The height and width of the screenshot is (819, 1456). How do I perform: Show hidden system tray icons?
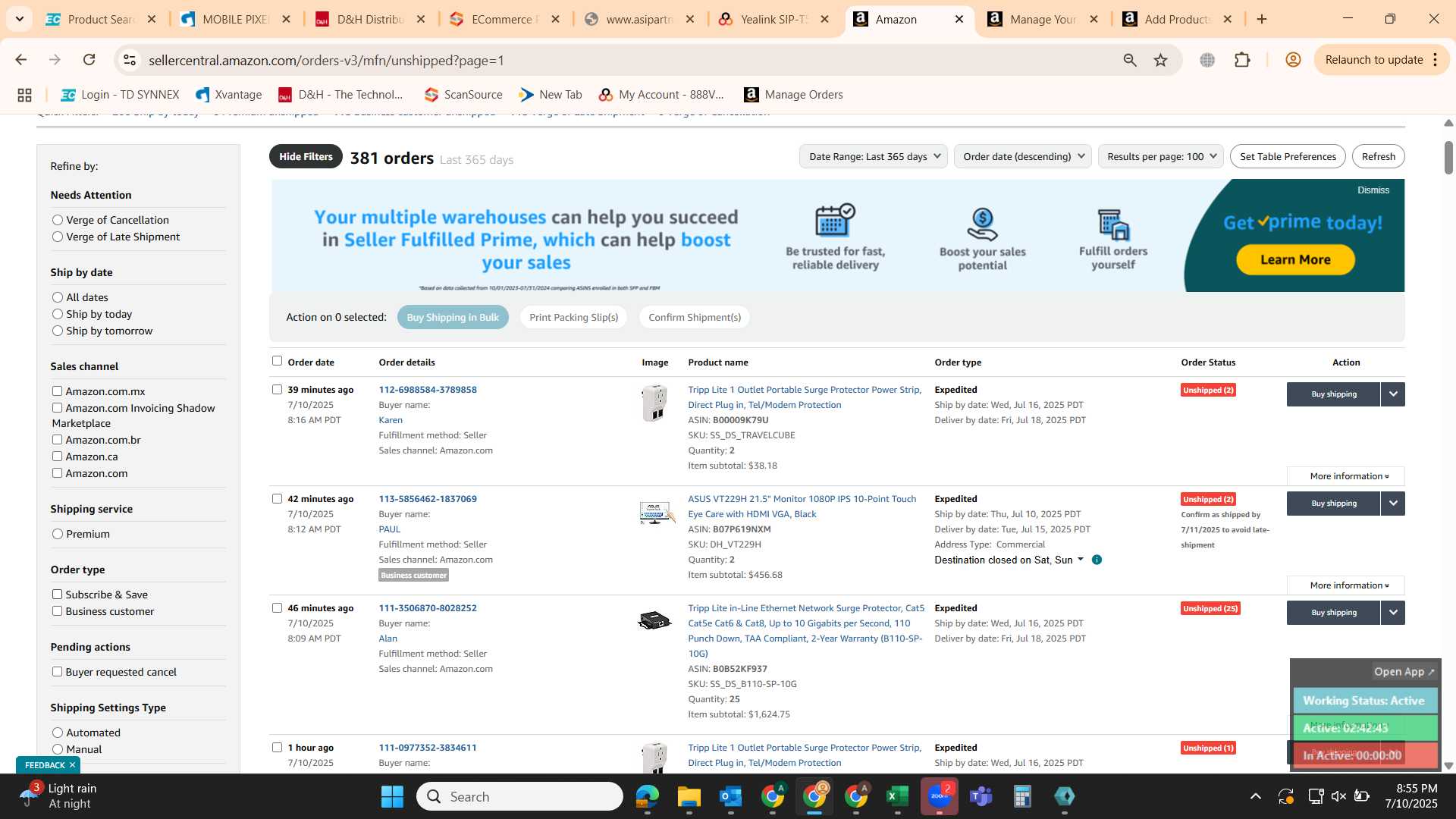[x=1256, y=796]
